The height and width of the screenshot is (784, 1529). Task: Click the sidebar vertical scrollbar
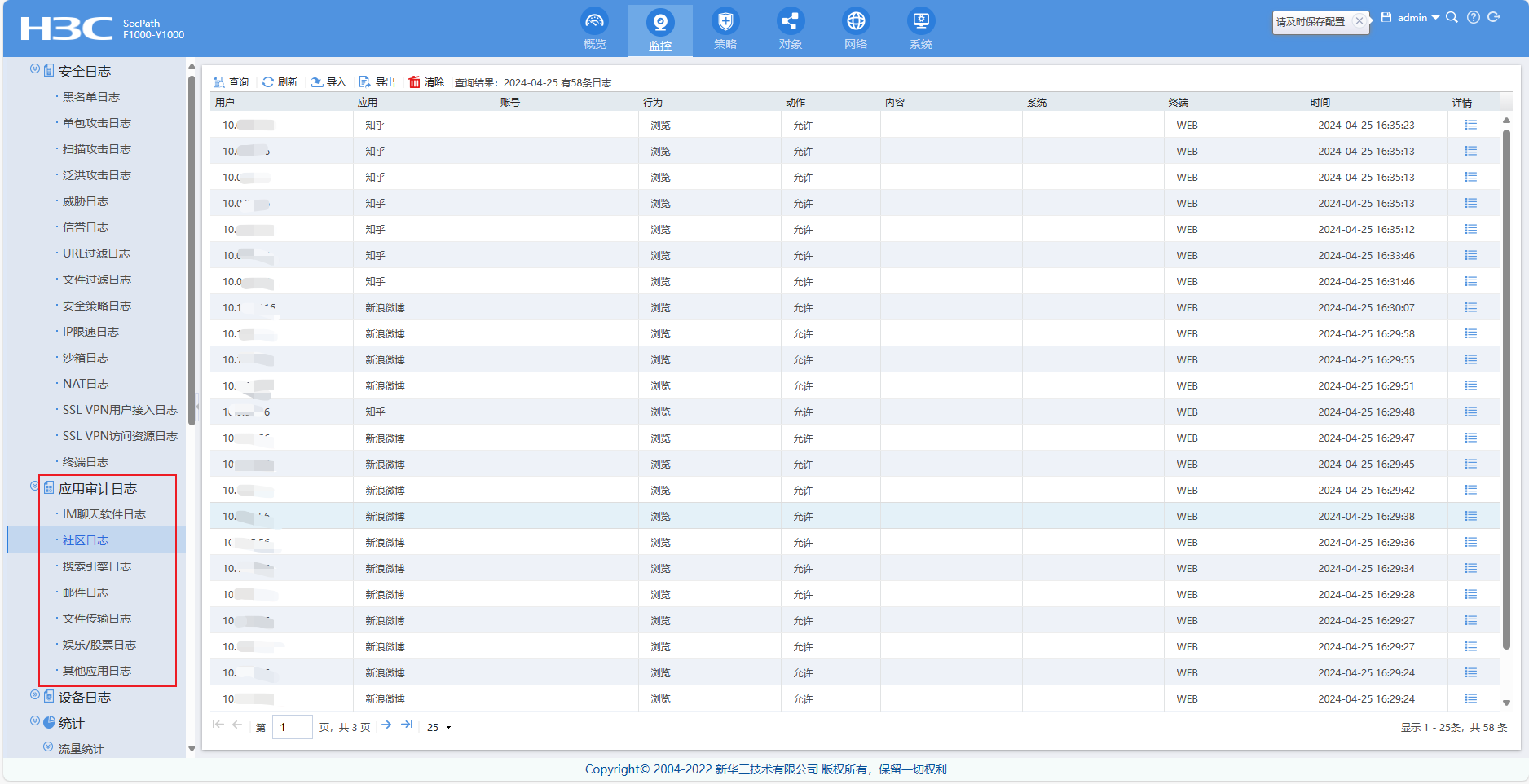tap(192, 250)
